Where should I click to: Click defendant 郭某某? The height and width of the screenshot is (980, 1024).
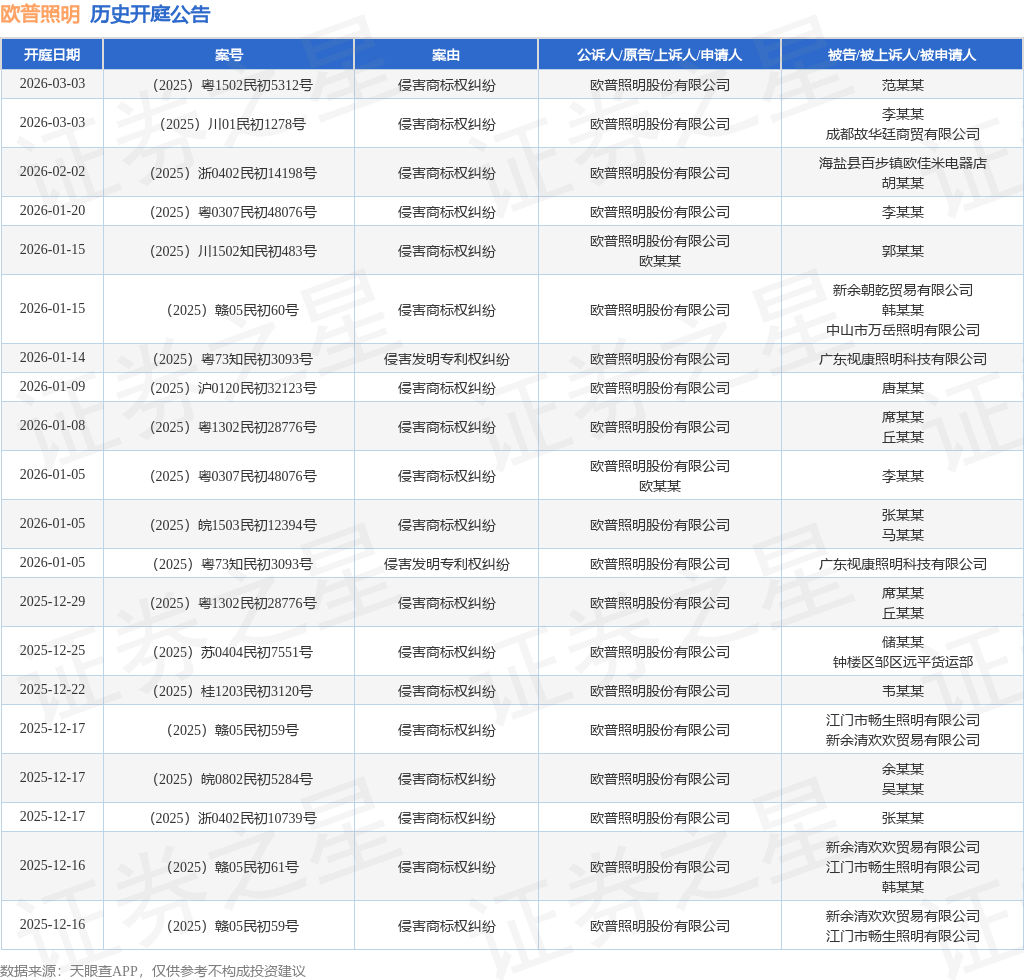[903, 251]
